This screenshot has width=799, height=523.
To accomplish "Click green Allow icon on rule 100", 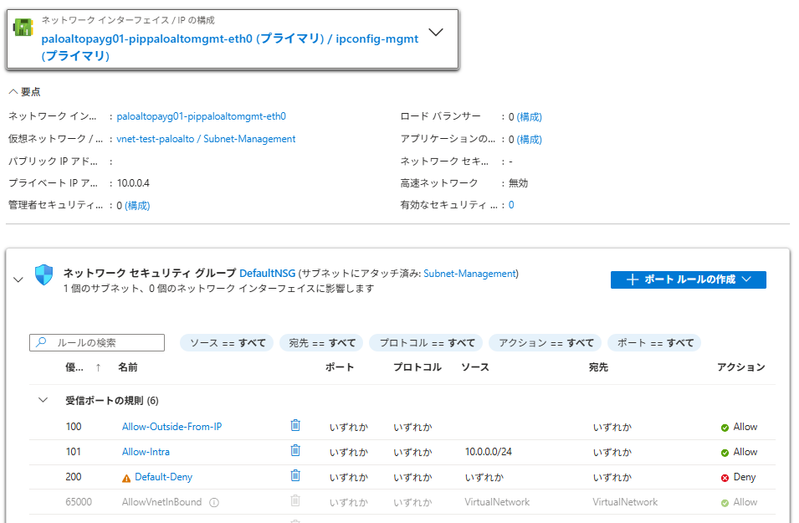I will [725, 428].
